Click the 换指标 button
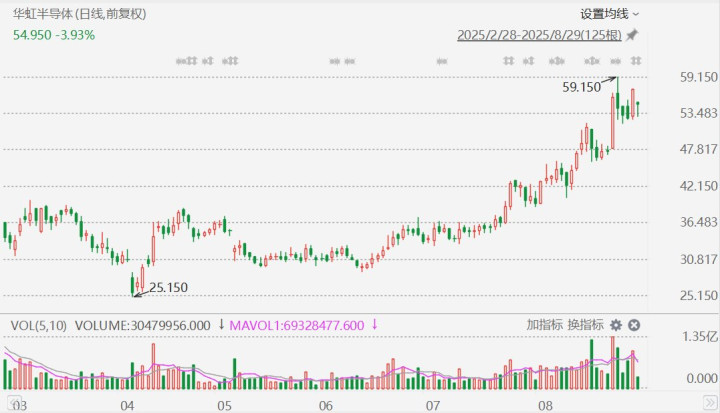Screen dimensions: 720x413 [x=585, y=325]
